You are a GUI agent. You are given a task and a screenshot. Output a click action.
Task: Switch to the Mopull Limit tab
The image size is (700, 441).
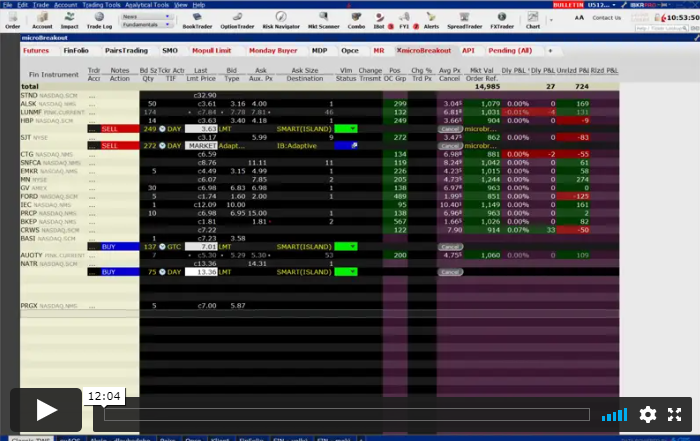(212, 50)
